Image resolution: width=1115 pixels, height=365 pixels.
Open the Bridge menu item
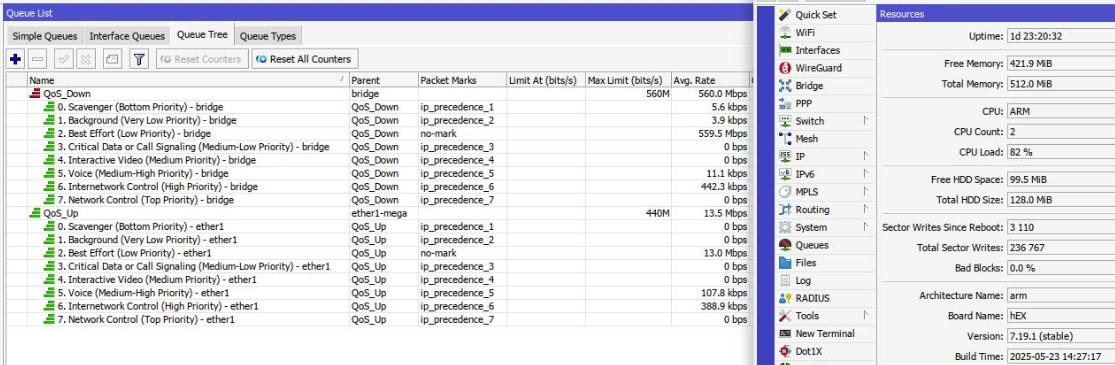point(809,86)
